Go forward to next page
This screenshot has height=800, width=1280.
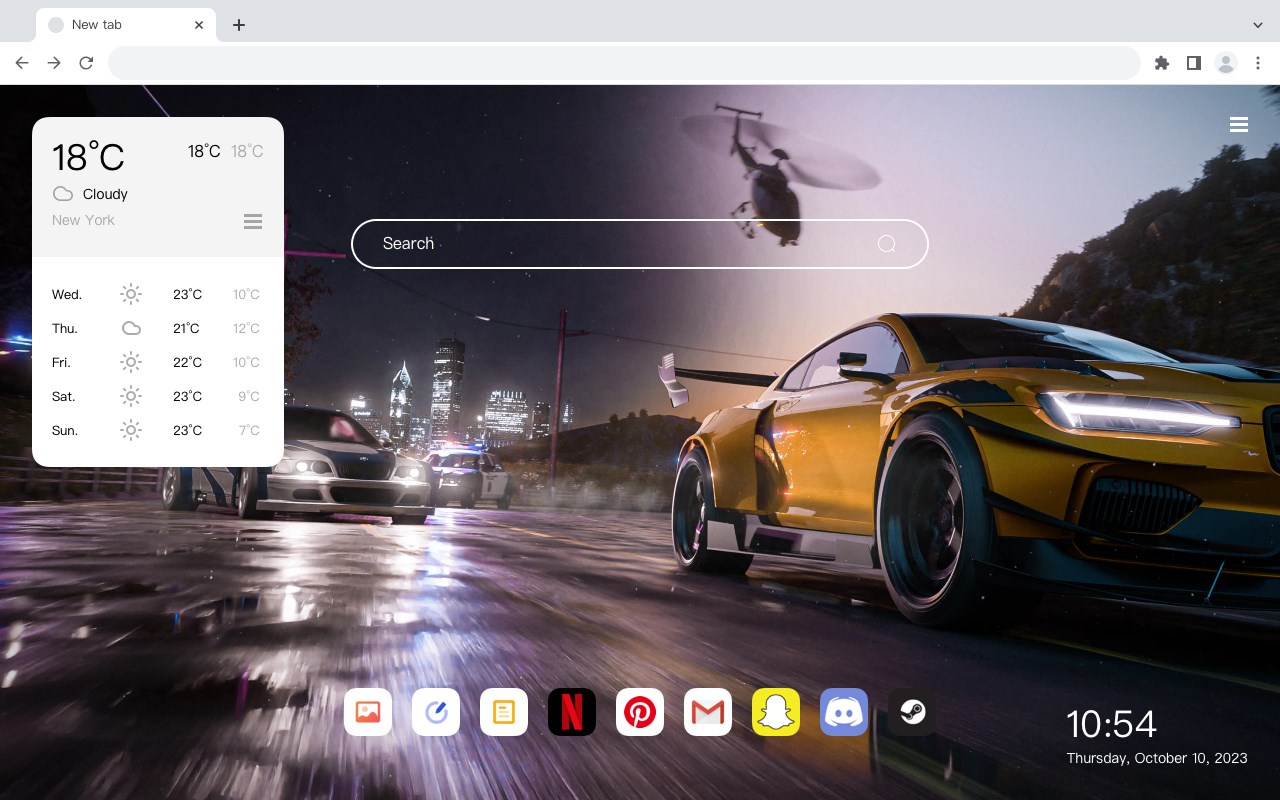[x=54, y=63]
